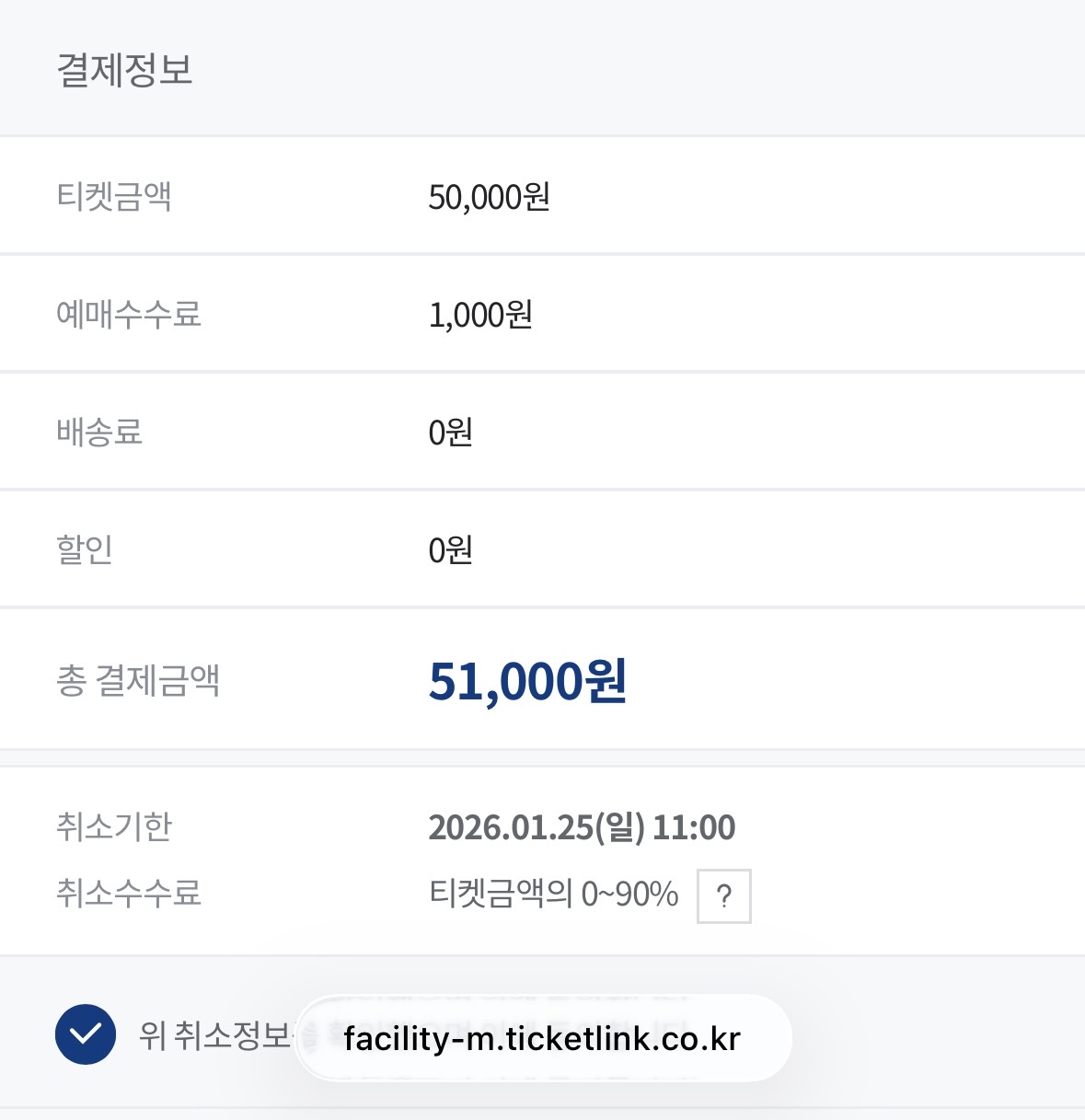The width and height of the screenshot is (1085, 1120).
Task: Click the 결제정보 section header
Action: pyautogui.click(x=125, y=70)
